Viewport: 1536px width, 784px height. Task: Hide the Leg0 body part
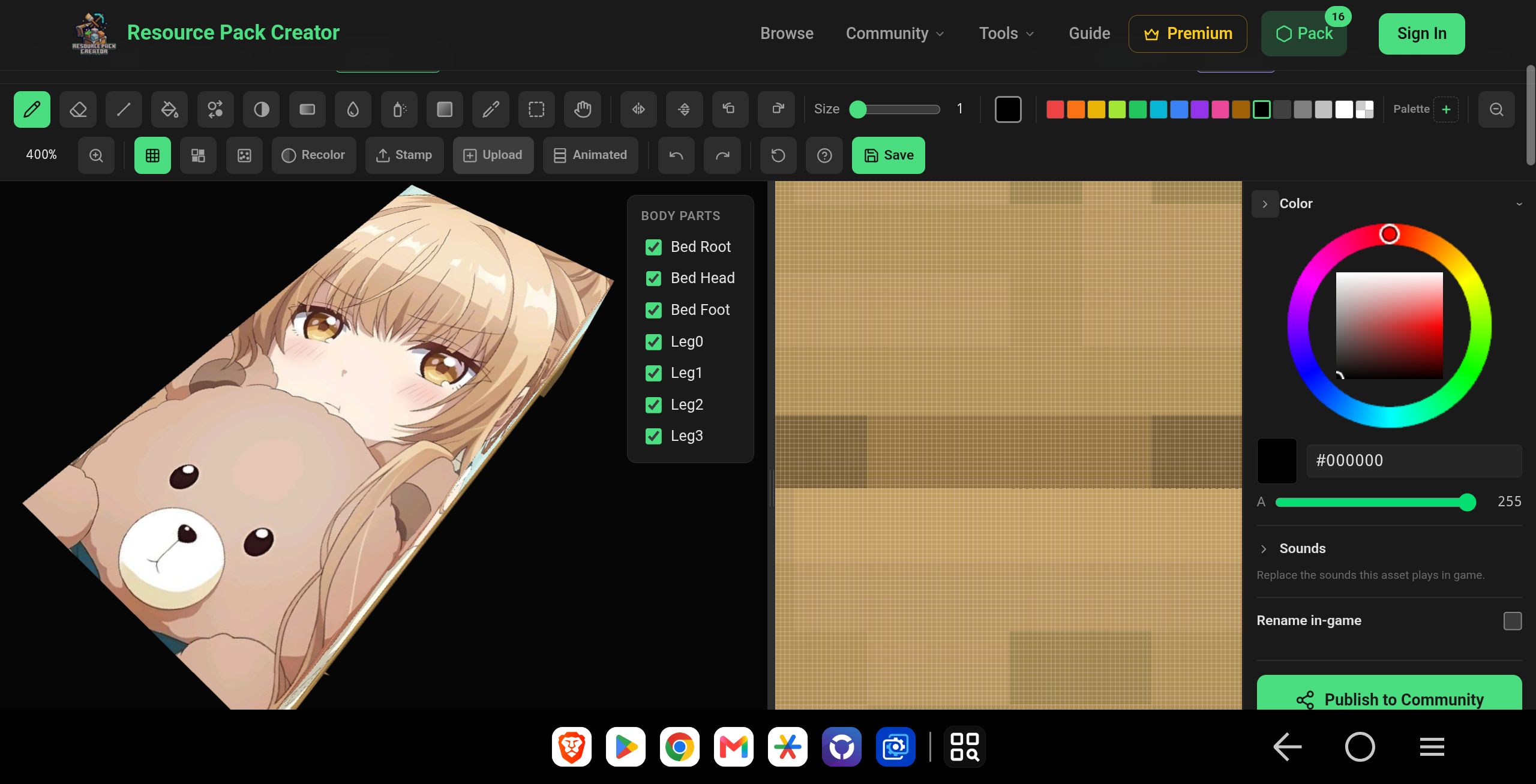click(653, 342)
